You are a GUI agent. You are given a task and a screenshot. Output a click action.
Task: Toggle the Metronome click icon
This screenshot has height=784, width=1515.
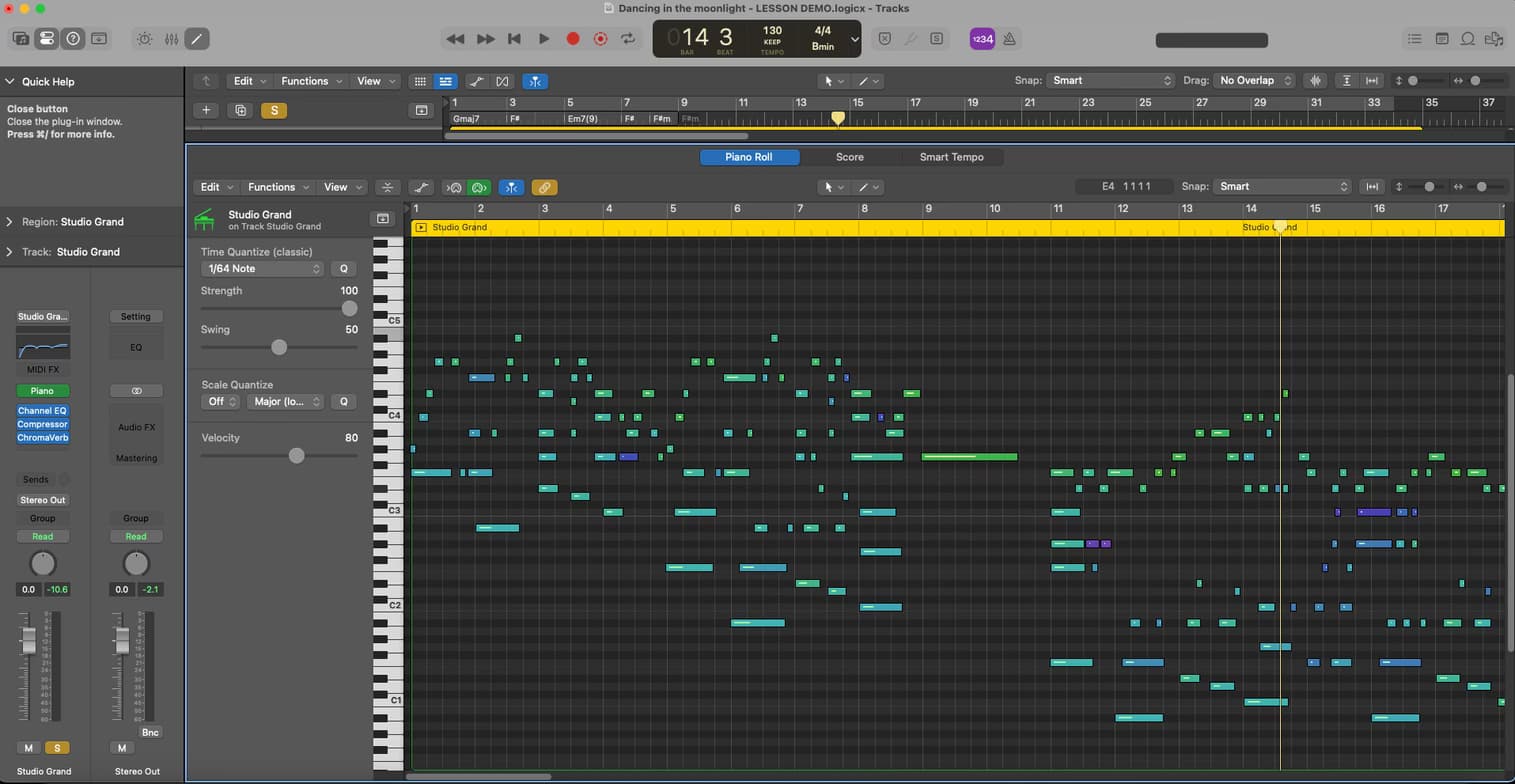(1009, 39)
